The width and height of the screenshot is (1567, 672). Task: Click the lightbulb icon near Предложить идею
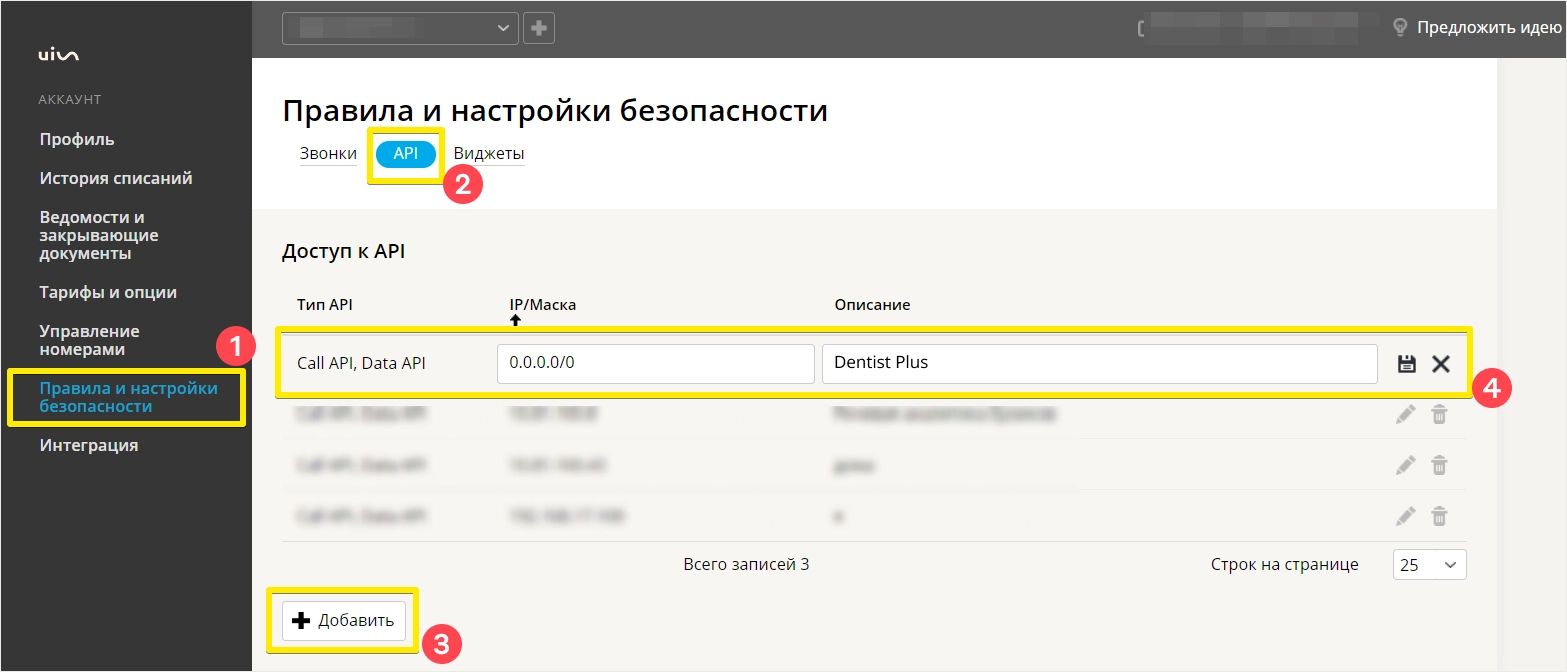coord(1400,27)
